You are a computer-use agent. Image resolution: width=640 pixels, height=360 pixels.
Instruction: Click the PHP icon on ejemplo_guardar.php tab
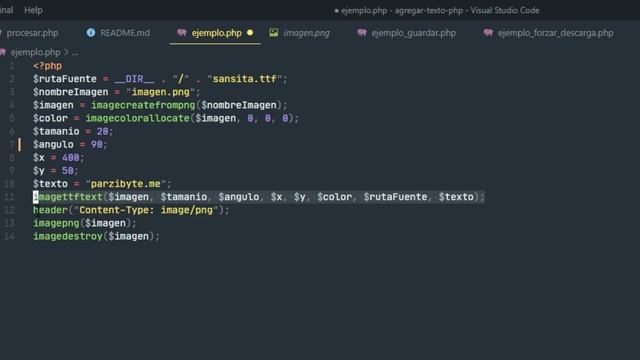(362, 33)
